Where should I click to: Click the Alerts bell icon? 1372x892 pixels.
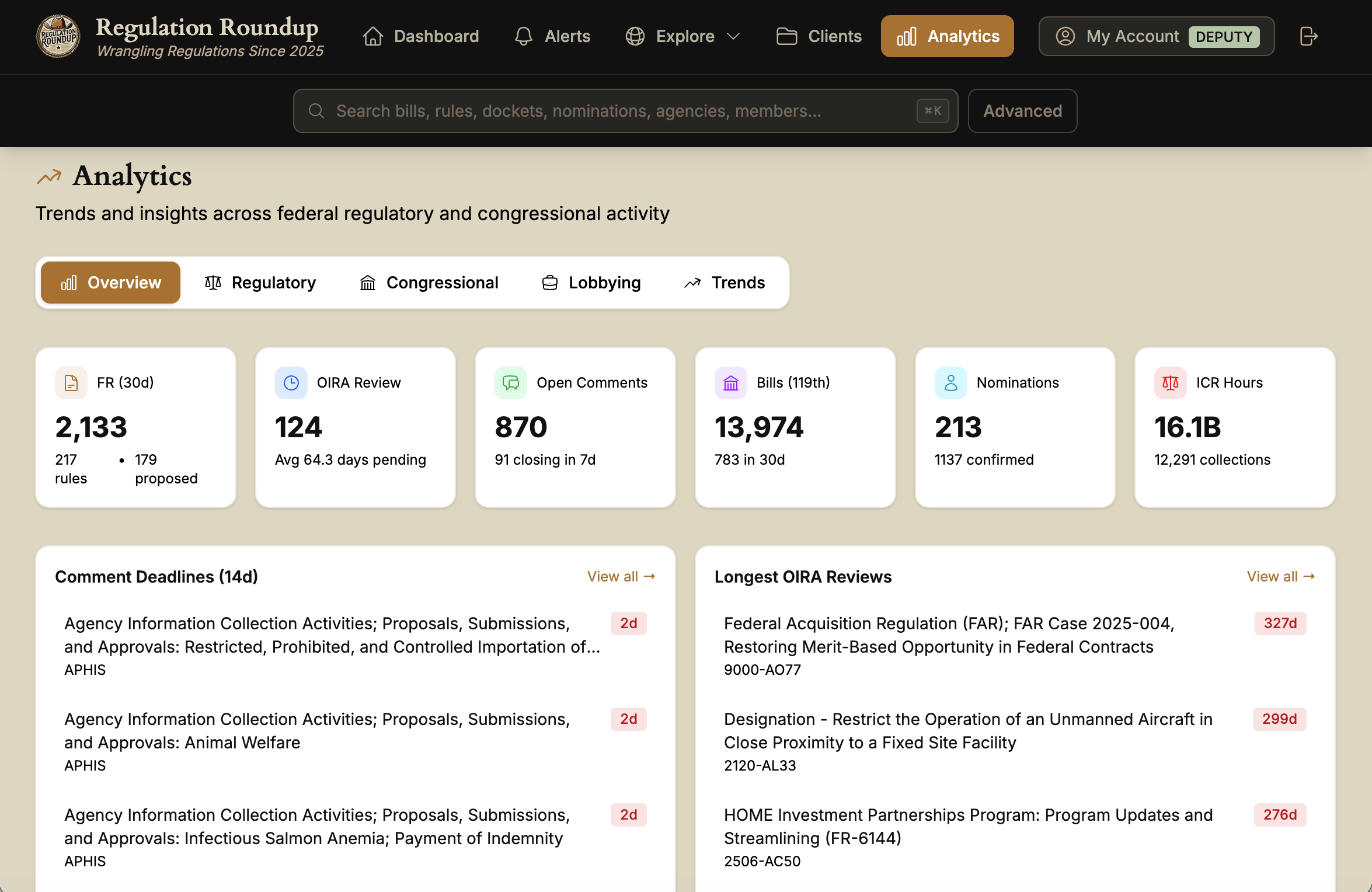523,36
